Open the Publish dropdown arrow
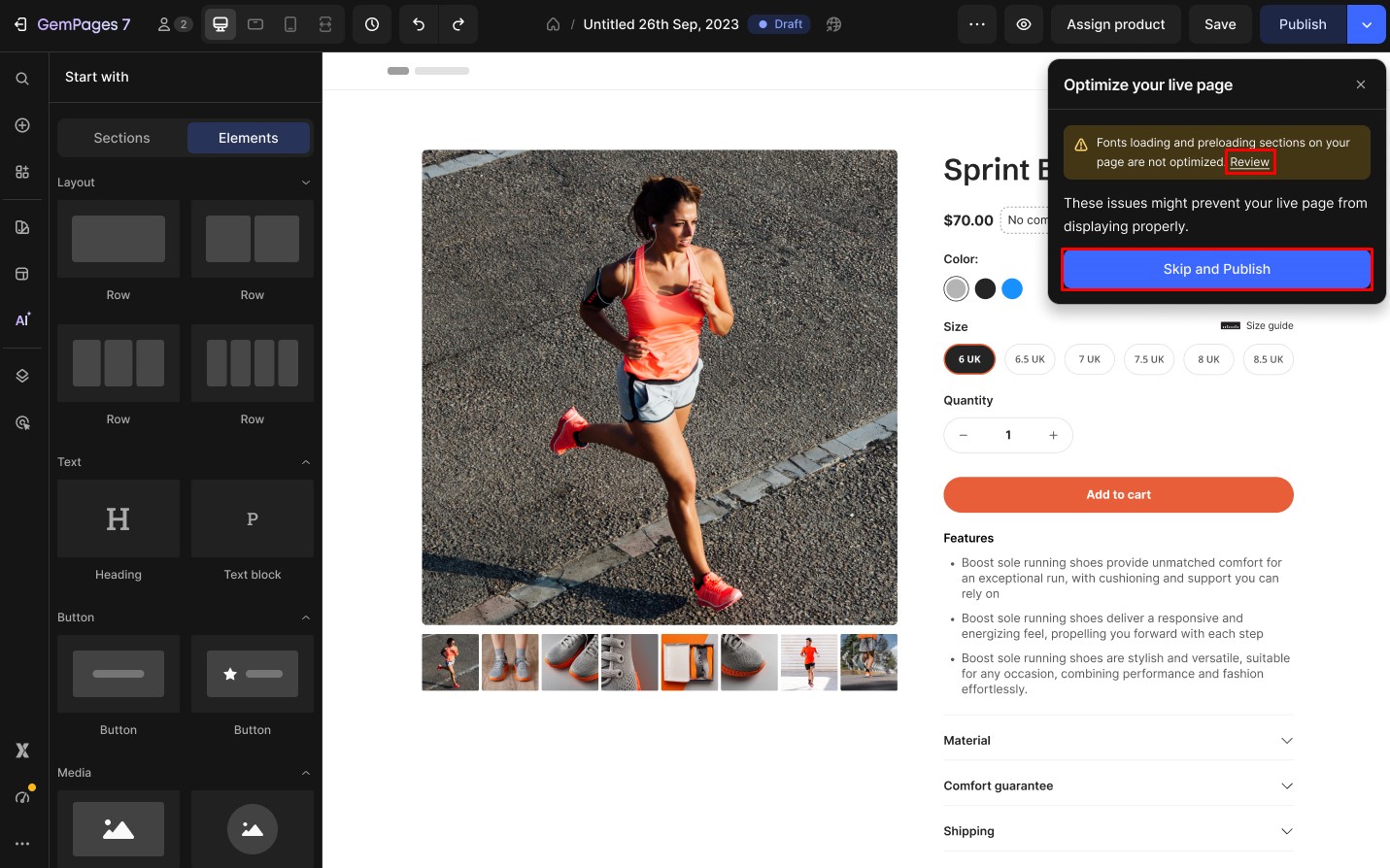The width and height of the screenshot is (1390, 868). (1367, 24)
